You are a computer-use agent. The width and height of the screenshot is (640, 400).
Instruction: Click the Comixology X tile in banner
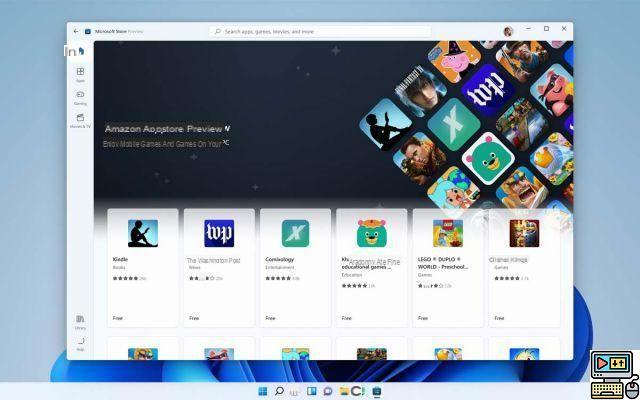click(x=454, y=124)
